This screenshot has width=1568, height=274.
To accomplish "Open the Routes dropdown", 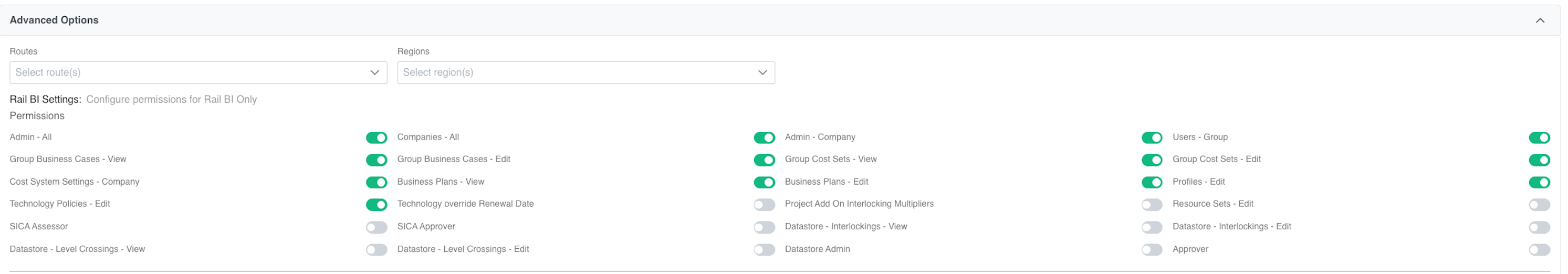I will (198, 72).
